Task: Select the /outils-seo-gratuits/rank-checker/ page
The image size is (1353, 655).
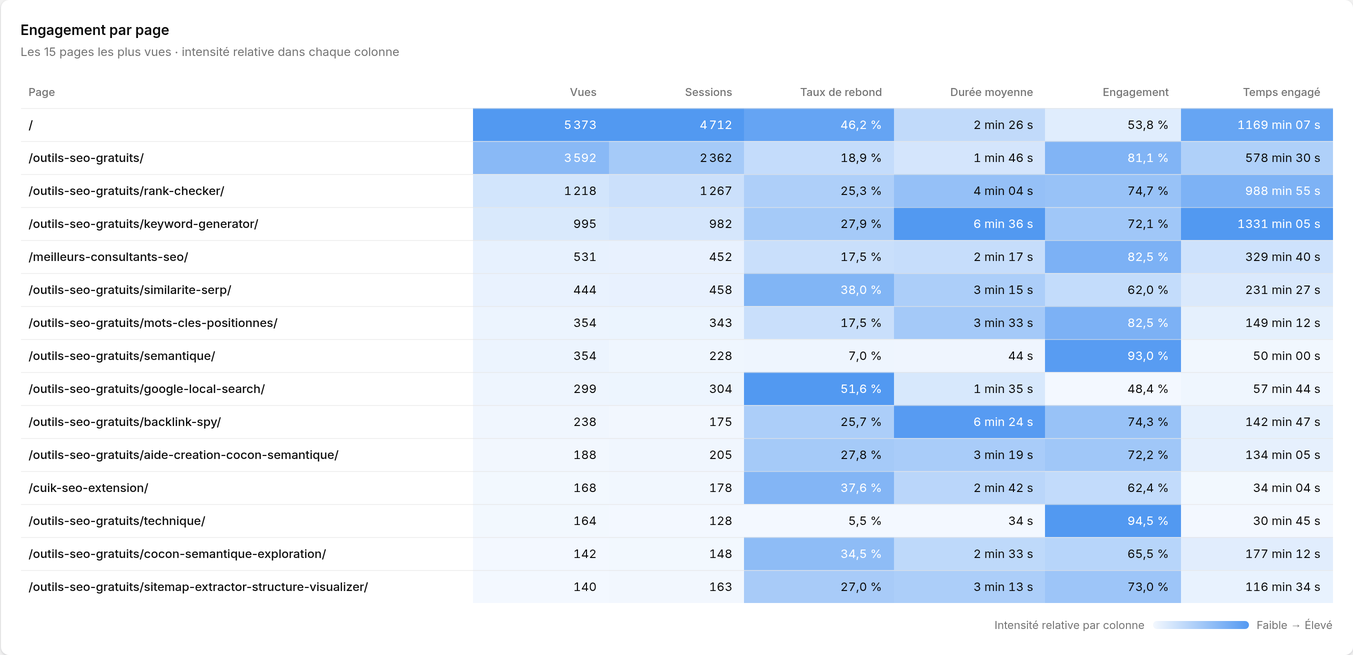Action: coord(126,191)
